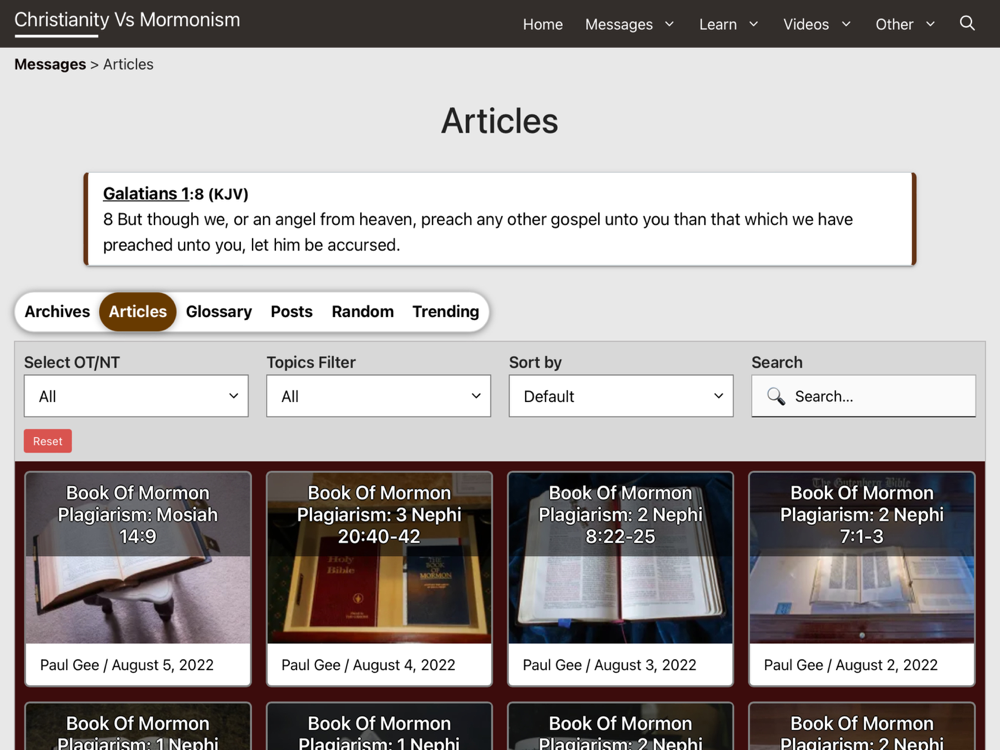The height and width of the screenshot is (750, 1000).
Task: Open the Learn navigation menu
Action: point(717,24)
